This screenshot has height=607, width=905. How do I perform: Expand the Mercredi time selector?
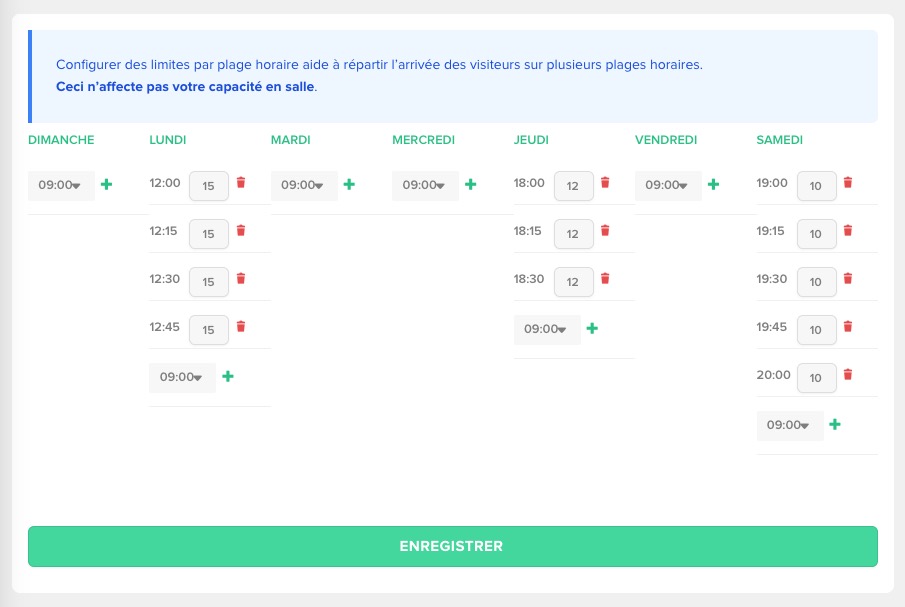[x=425, y=185]
